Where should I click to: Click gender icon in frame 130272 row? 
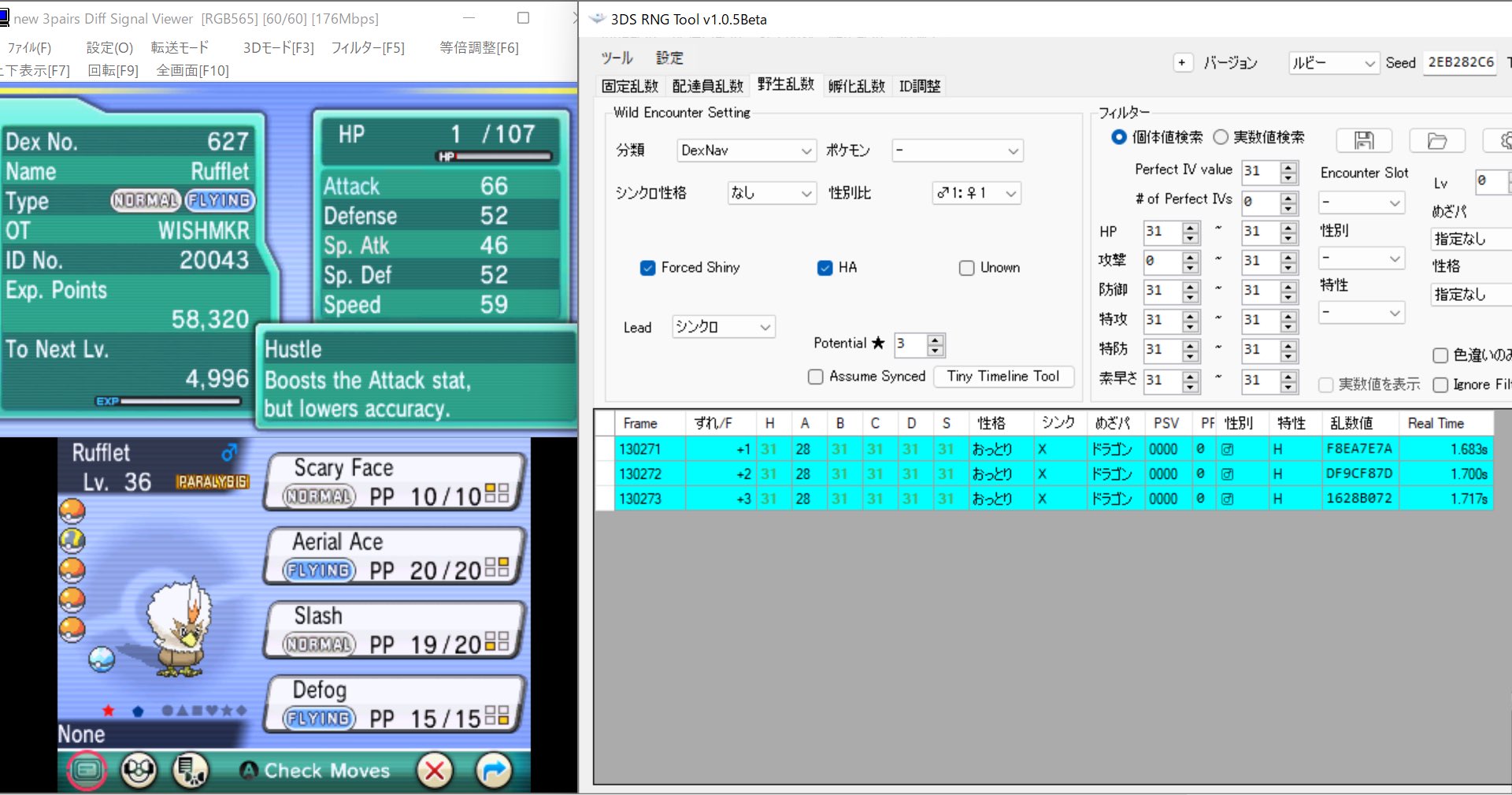[1227, 474]
